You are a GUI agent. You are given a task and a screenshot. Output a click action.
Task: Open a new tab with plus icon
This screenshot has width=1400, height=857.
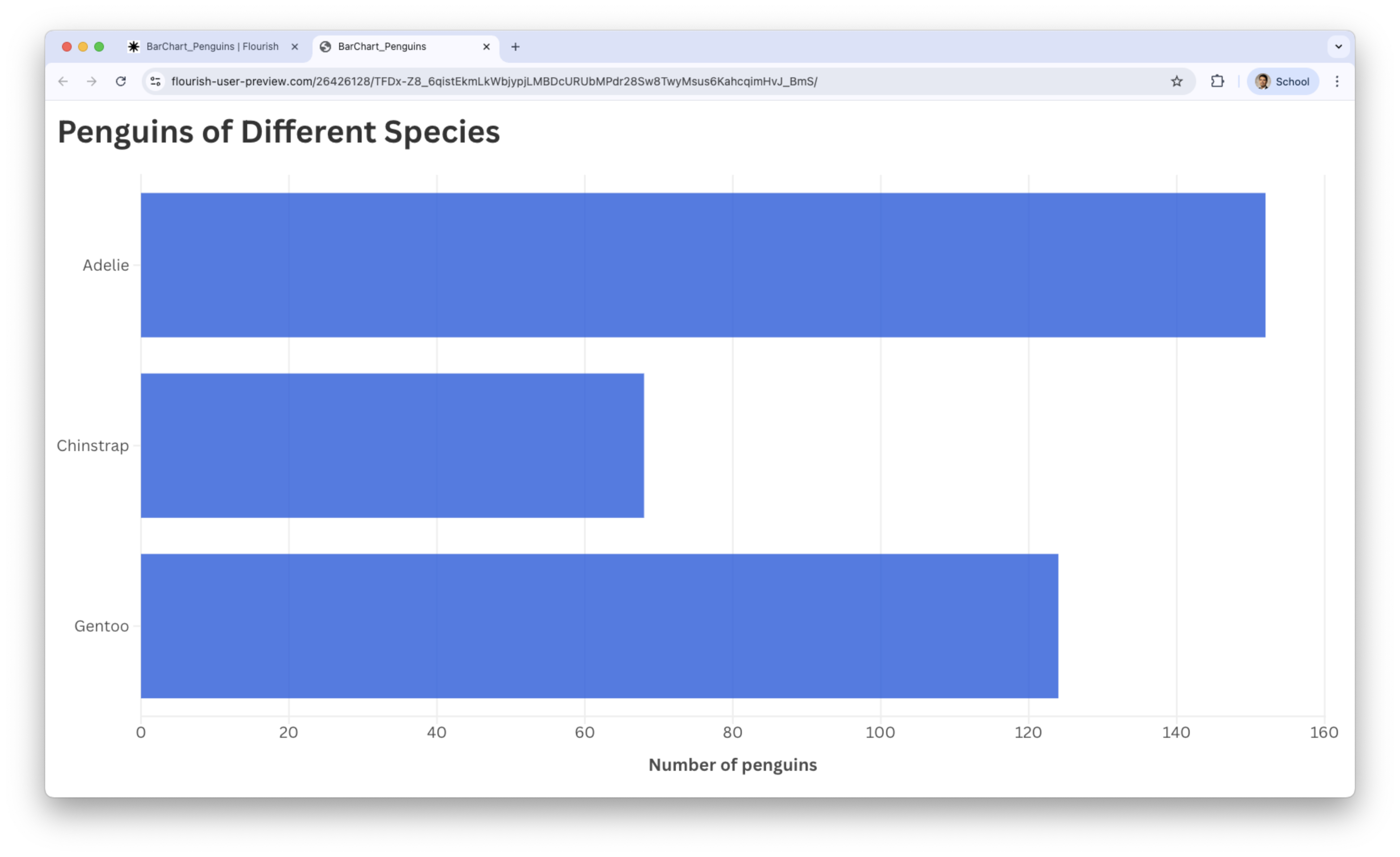[x=516, y=47]
